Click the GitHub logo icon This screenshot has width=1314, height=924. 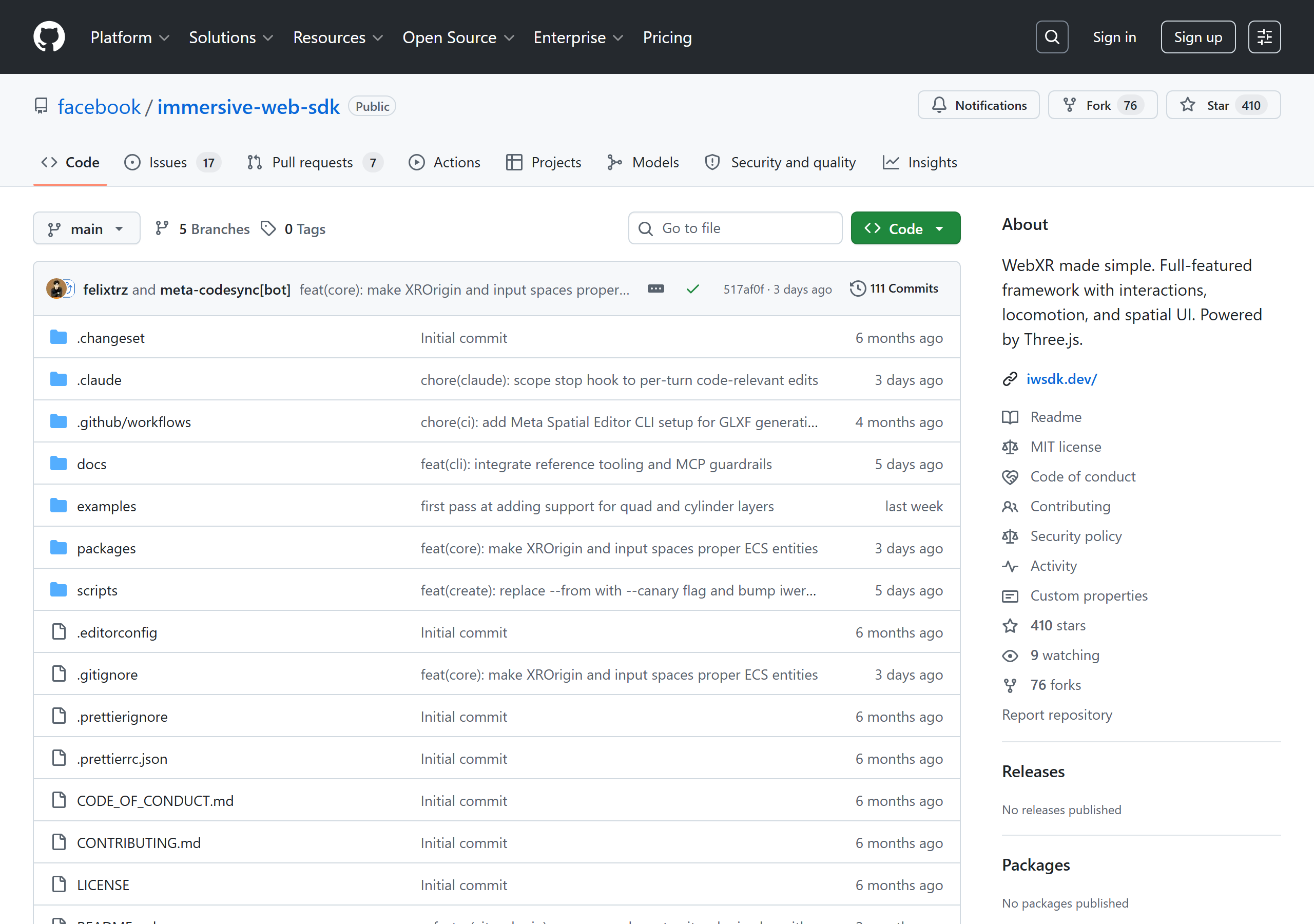(49, 36)
